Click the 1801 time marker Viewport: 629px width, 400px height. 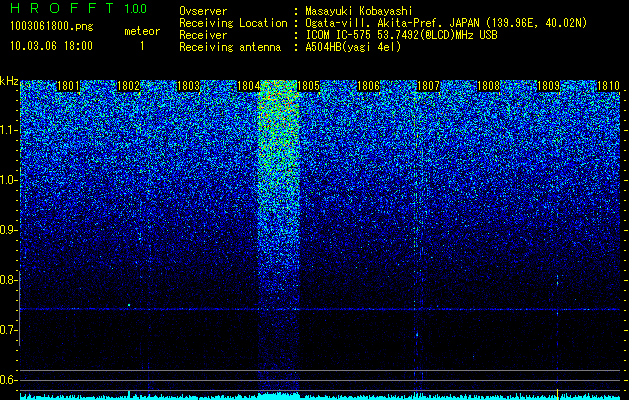click(x=68, y=86)
